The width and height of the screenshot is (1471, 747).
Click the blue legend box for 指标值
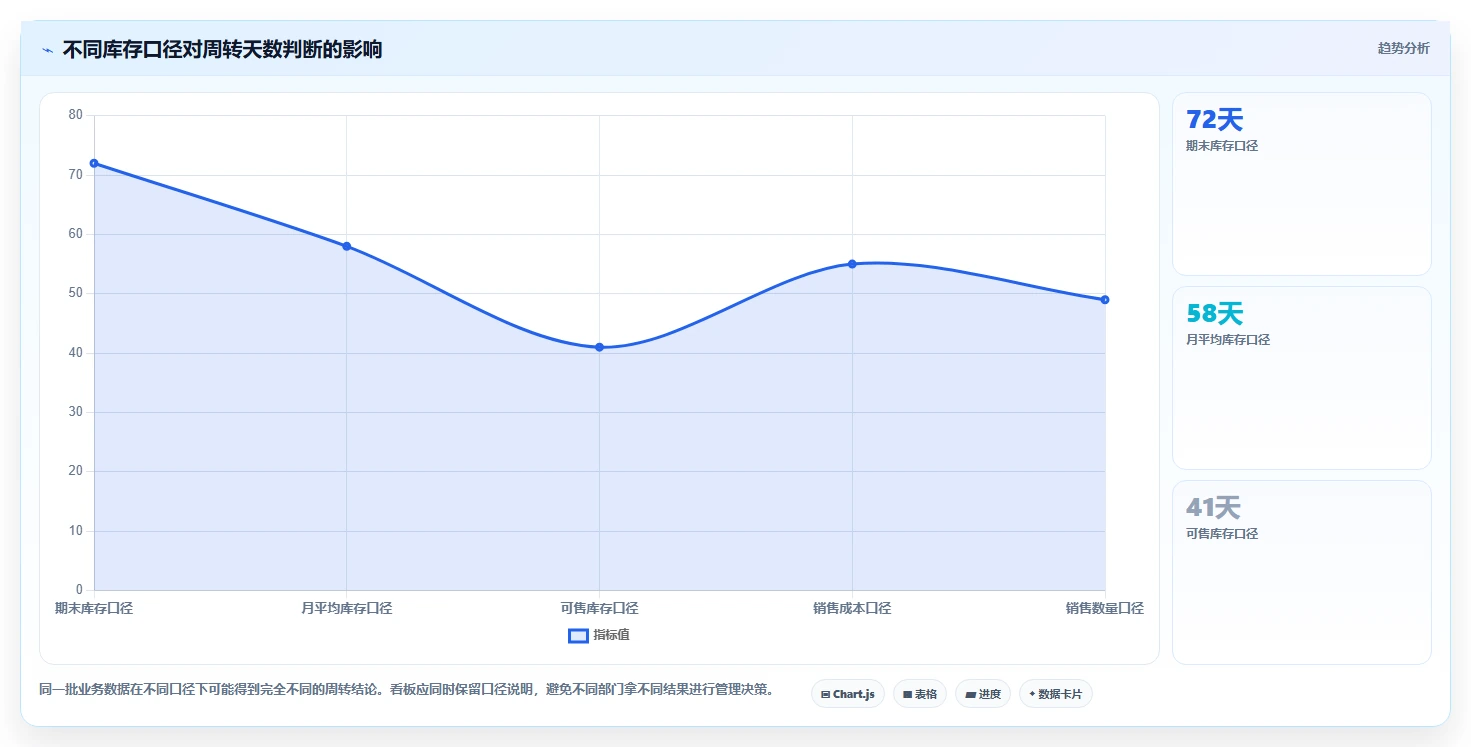click(x=578, y=635)
